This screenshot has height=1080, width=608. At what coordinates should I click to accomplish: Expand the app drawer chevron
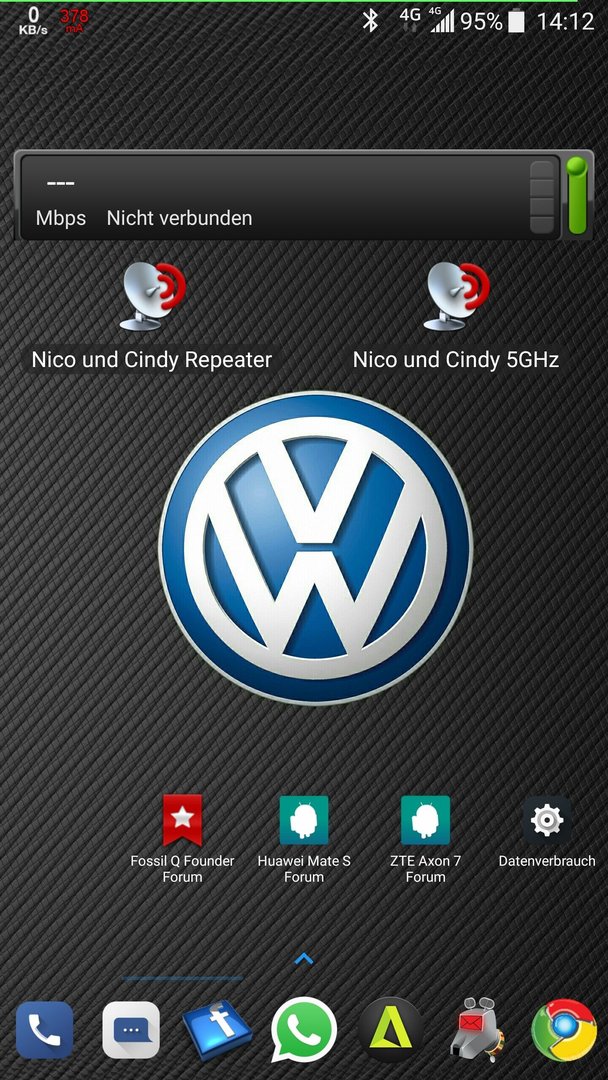pos(304,958)
